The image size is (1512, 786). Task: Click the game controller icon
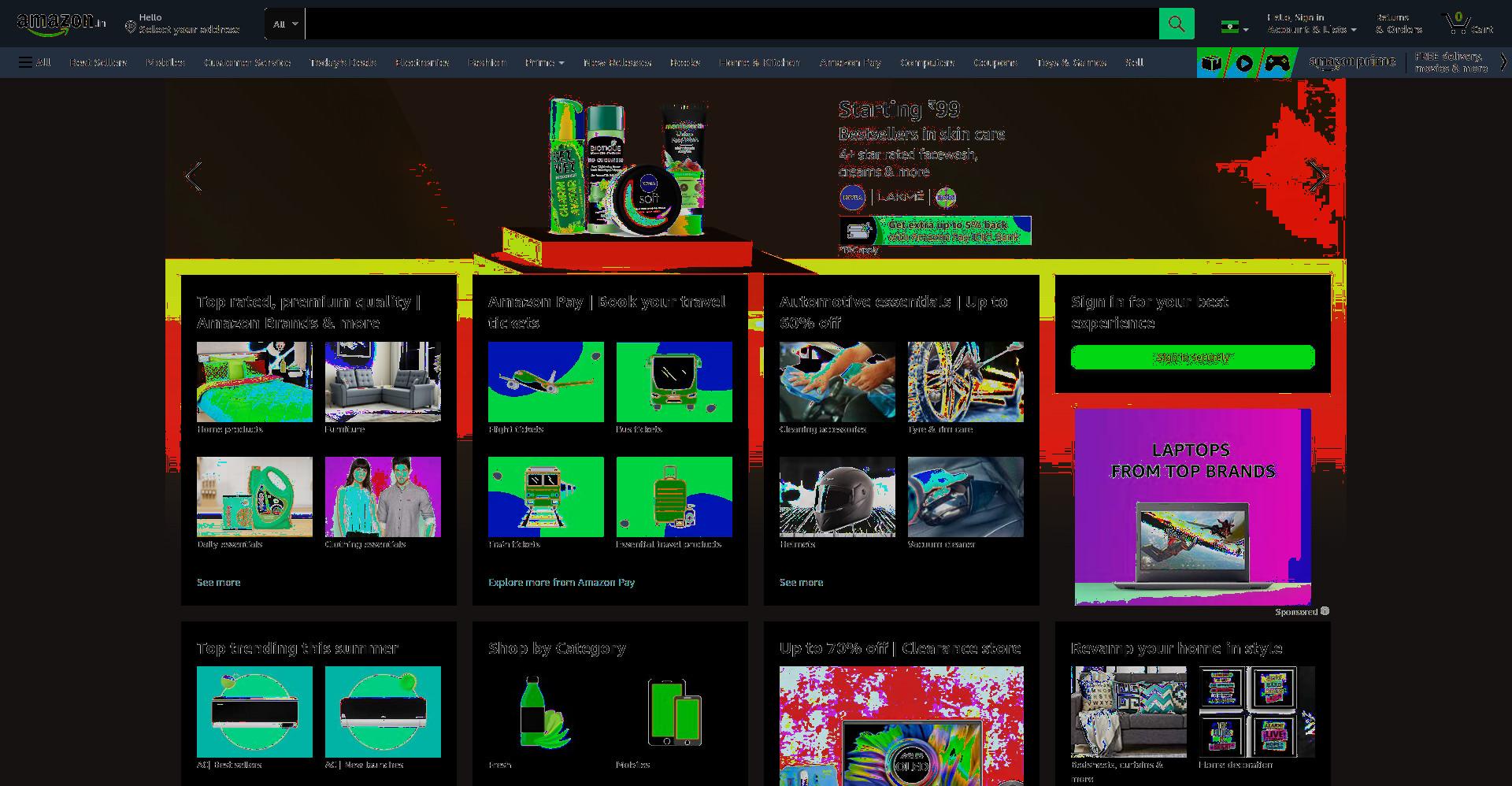pos(1277,63)
